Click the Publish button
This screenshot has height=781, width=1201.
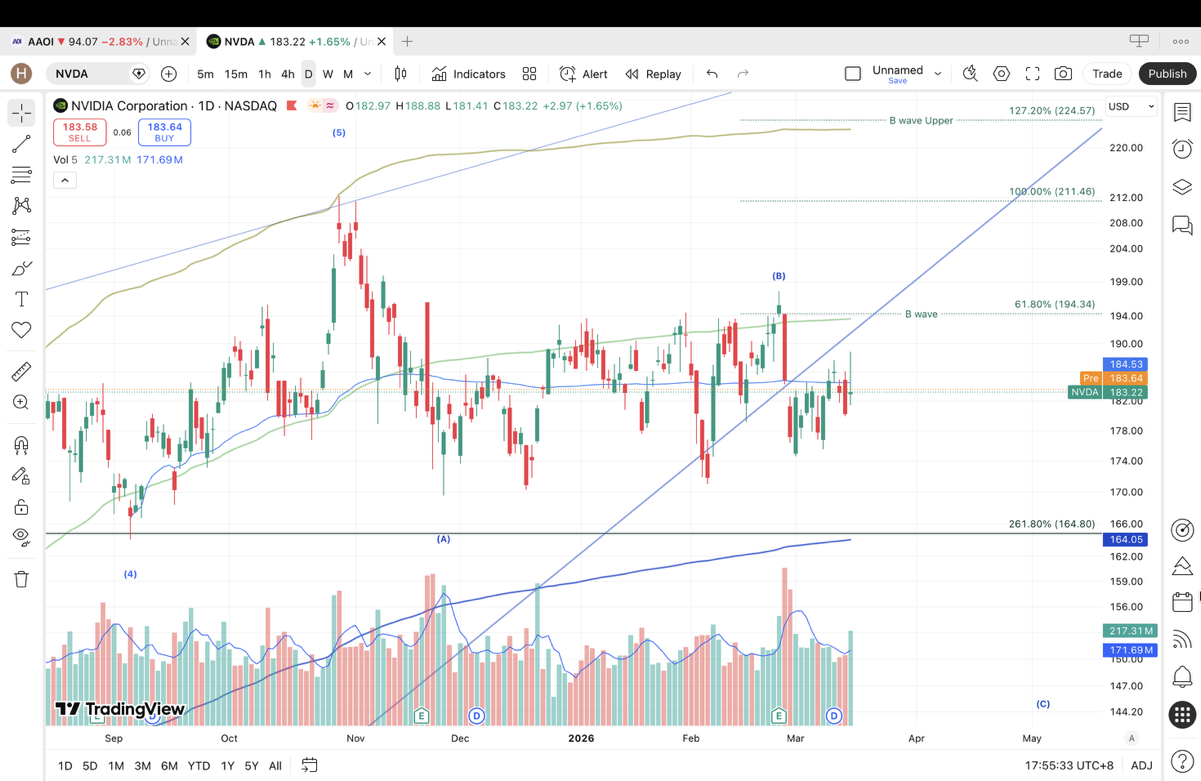tap(1166, 74)
